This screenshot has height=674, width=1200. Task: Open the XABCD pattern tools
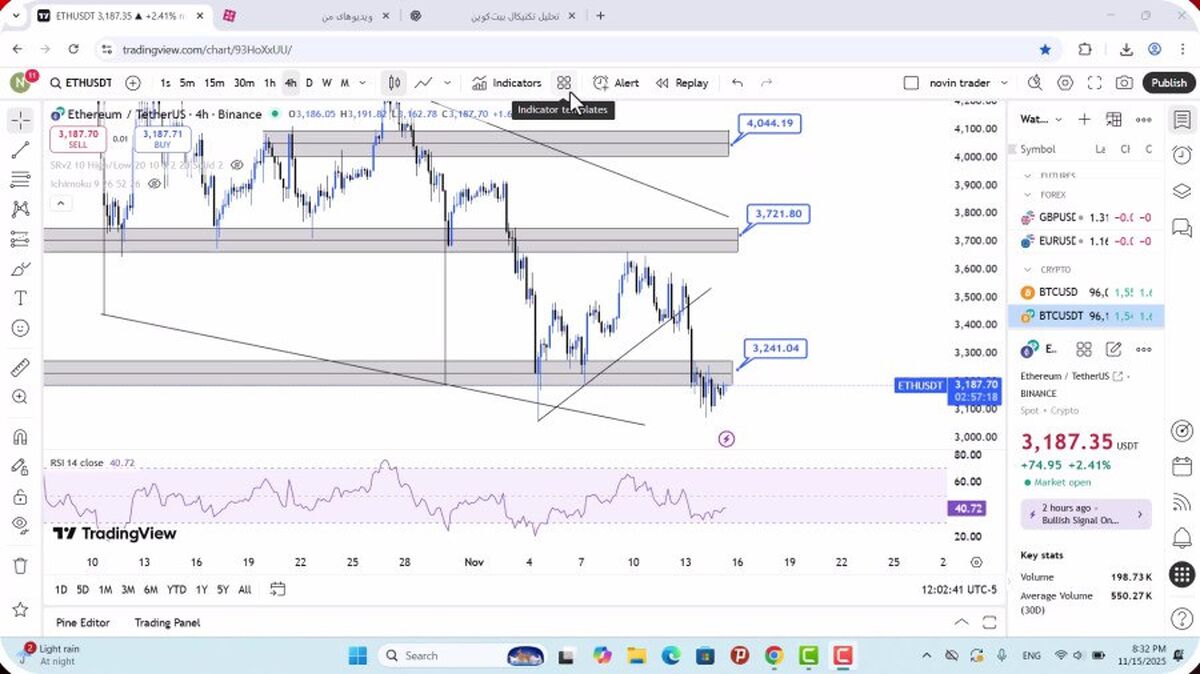pyautogui.click(x=20, y=210)
